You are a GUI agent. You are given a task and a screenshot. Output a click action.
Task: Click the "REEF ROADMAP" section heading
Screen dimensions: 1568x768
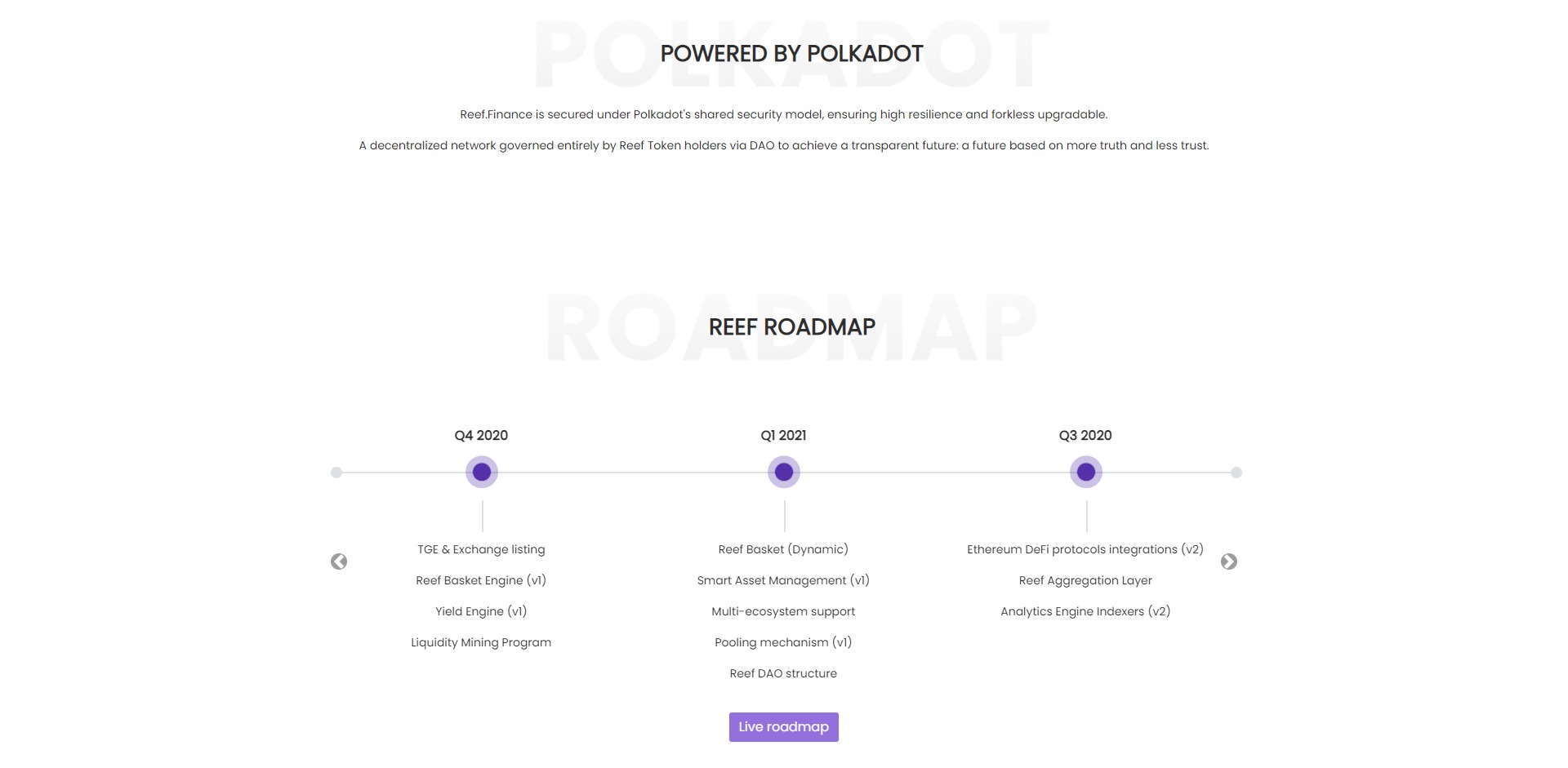[791, 327]
